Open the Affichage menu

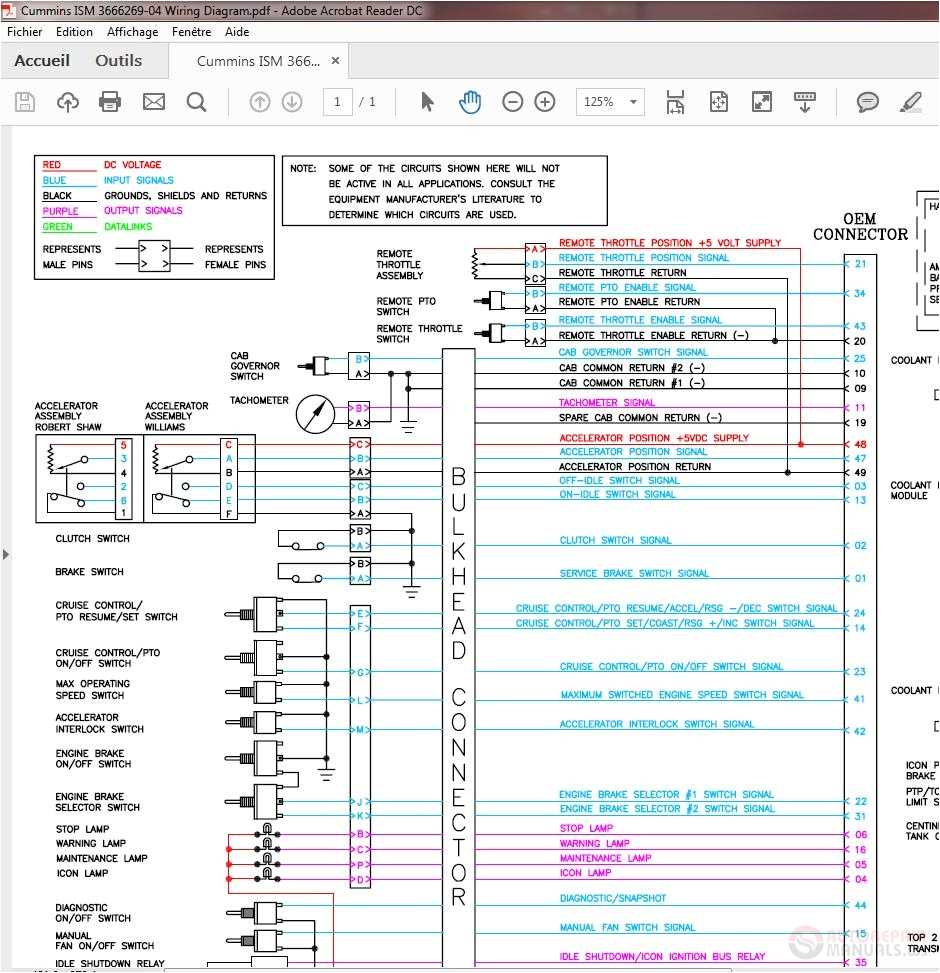pyautogui.click(x=132, y=32)
